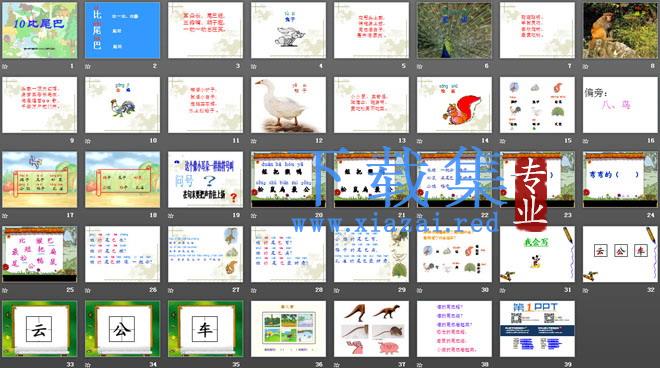
Task: Select slide 19 with question mark
Action: coord(205,179)
